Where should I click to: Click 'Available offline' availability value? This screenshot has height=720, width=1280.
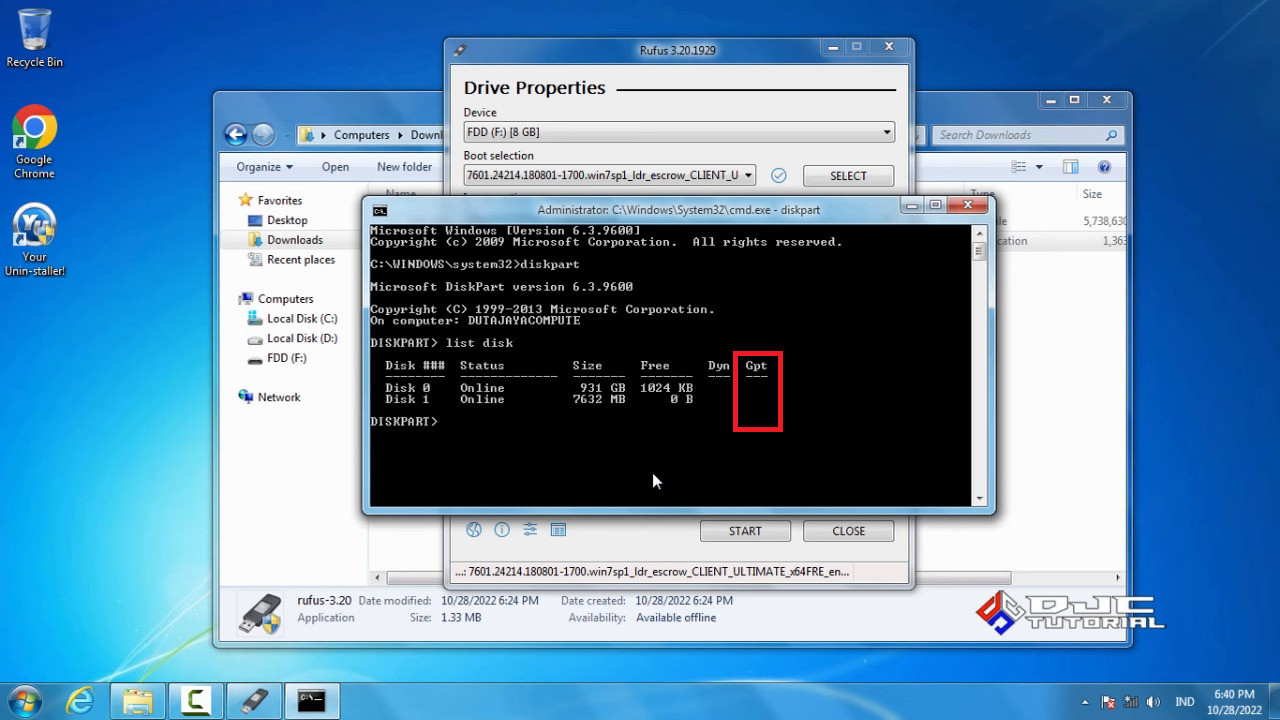[676, 618]
